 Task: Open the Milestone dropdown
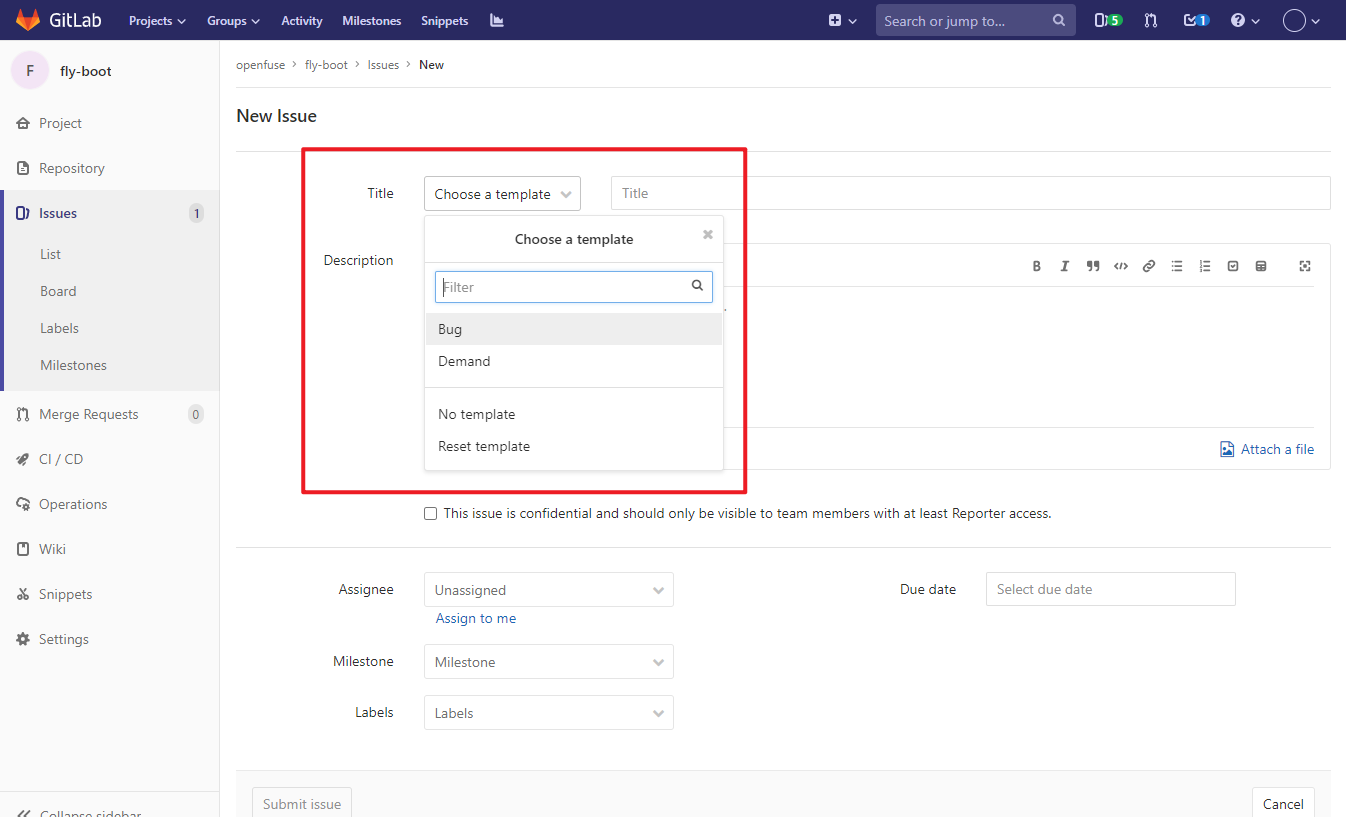pos(548,662)
